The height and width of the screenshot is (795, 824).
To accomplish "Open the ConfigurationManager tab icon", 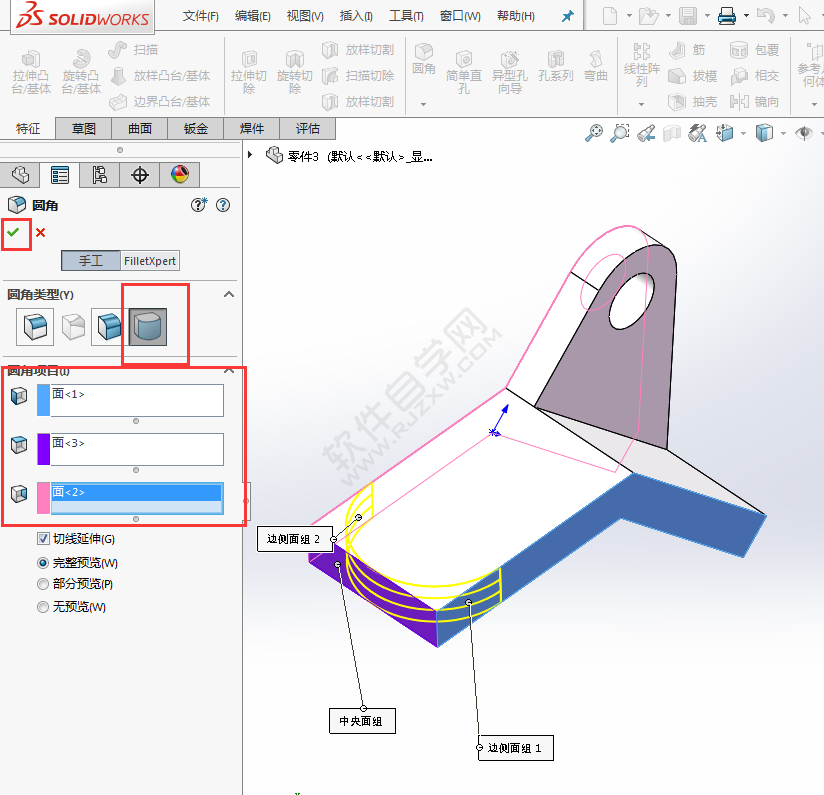I will click(x=99, y=175).
